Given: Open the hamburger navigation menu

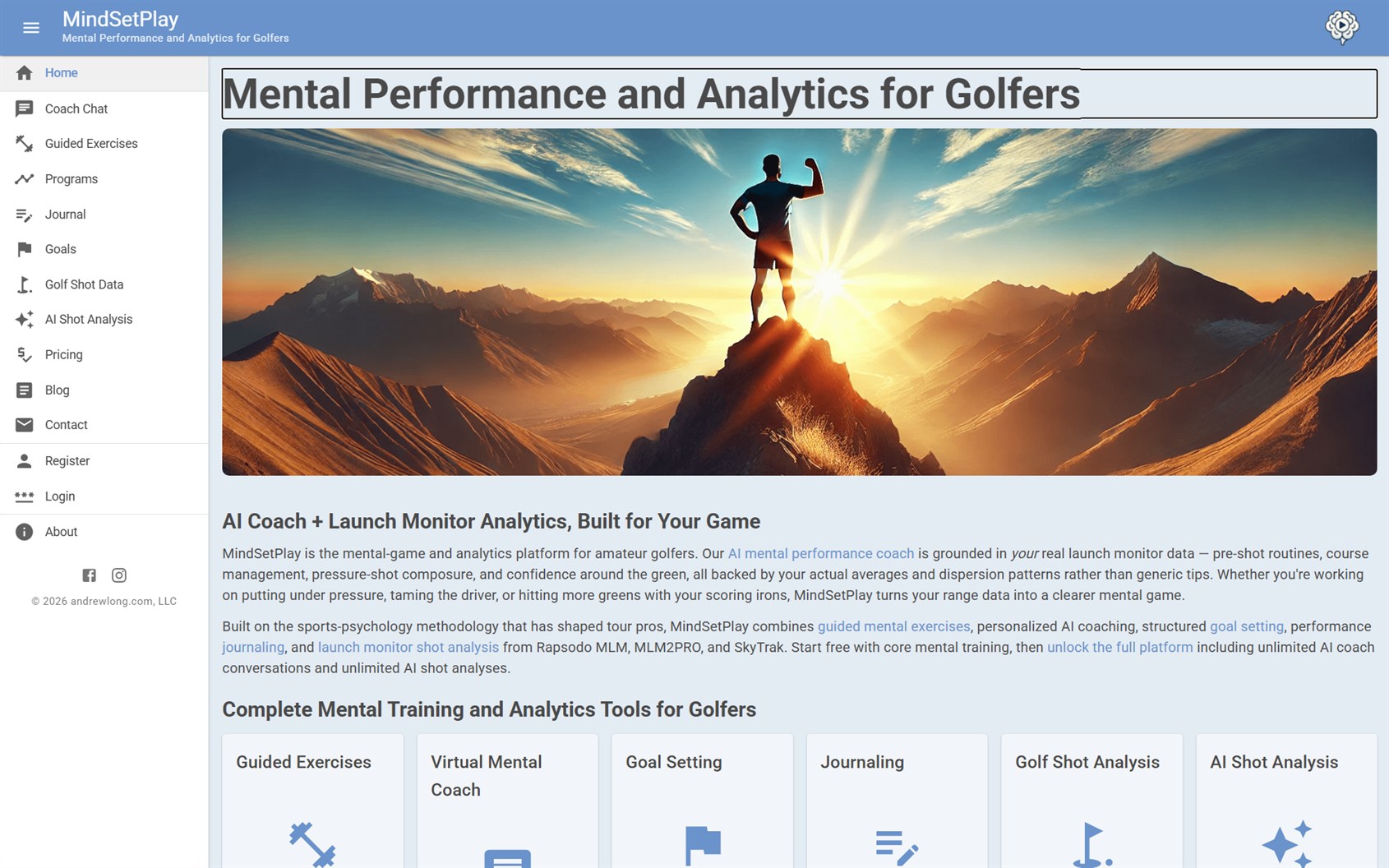Looking at the screenshot, I should 31,28.
